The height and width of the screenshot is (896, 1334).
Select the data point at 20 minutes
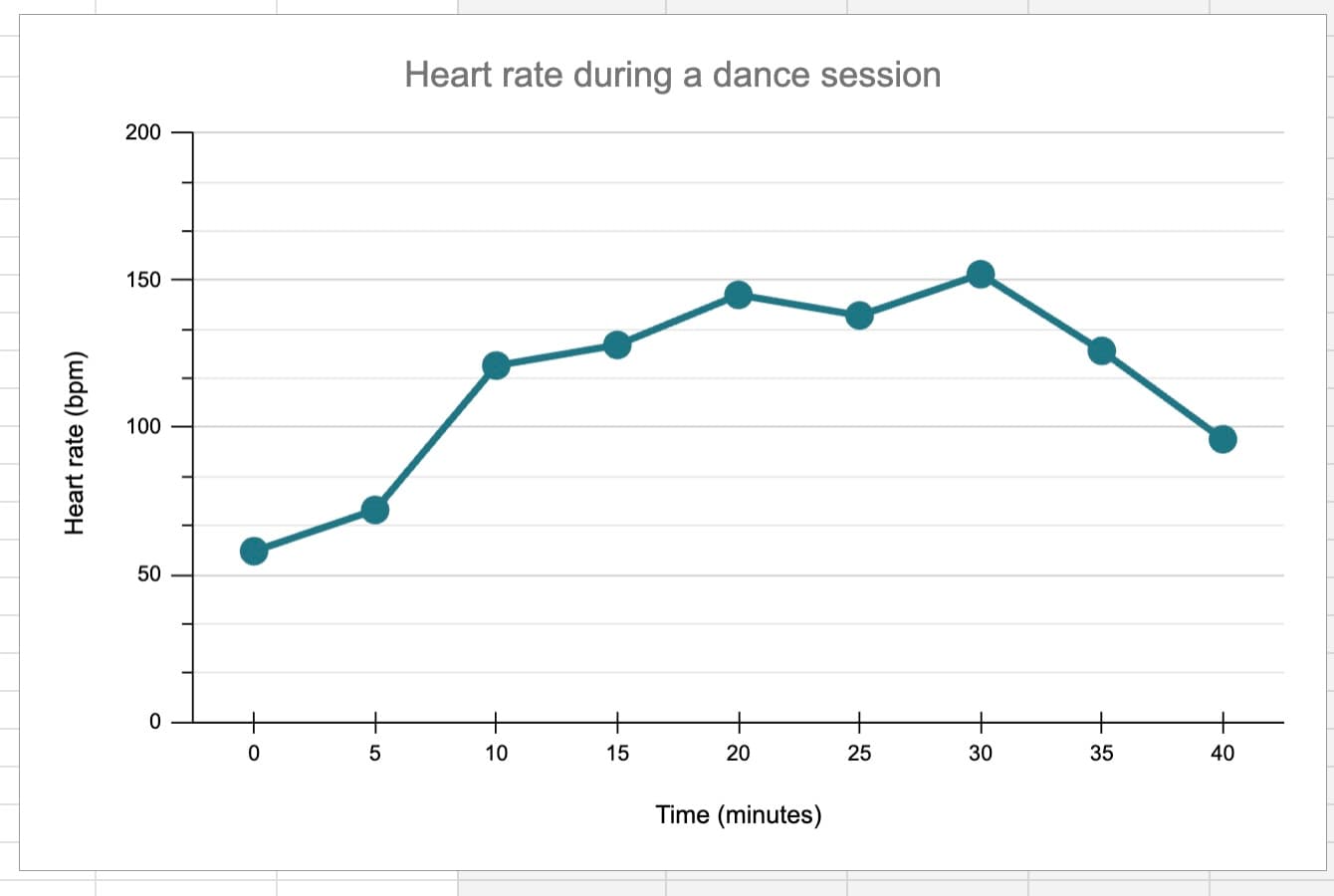[739, 295]
